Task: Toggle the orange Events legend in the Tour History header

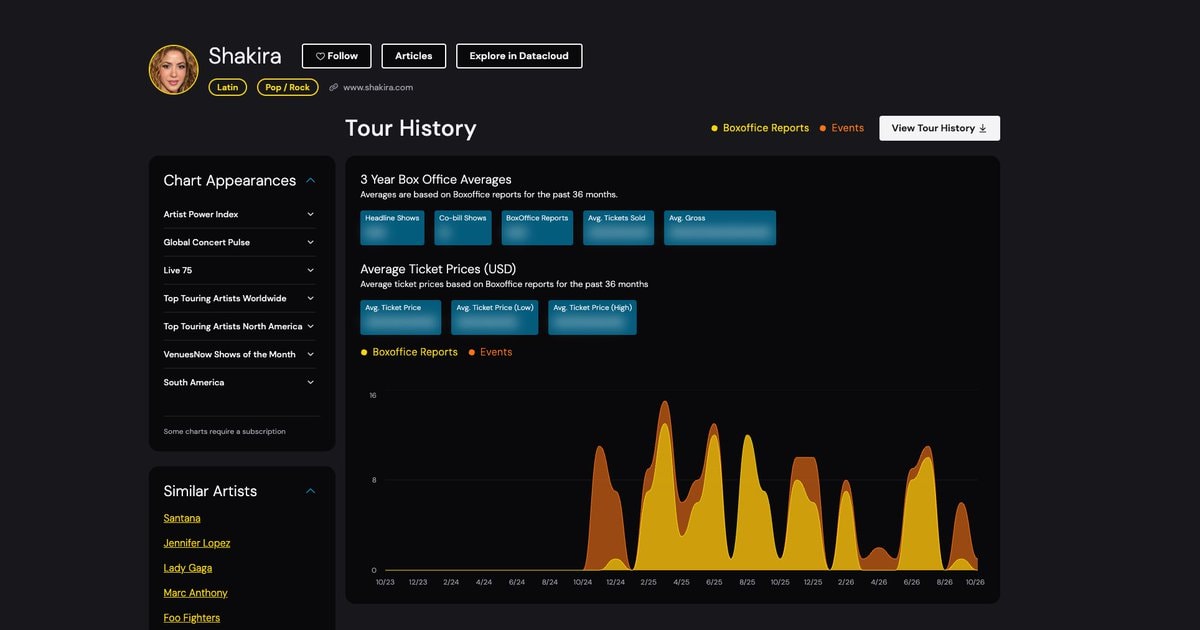Action: 841,128
